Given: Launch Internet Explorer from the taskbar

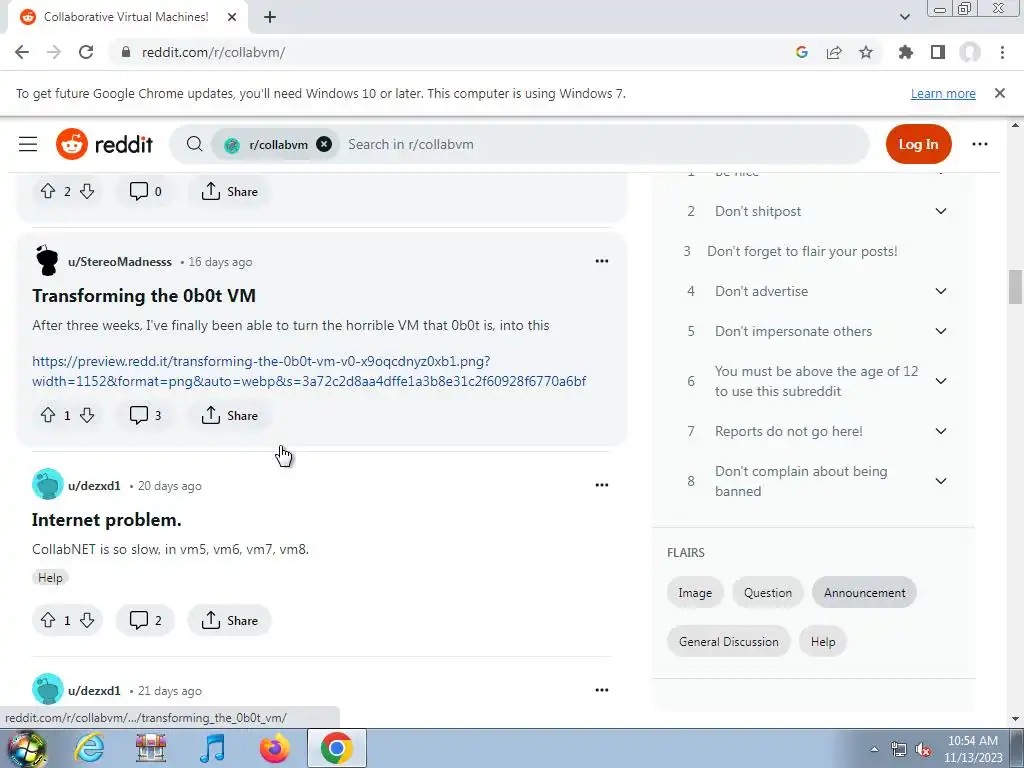Looking at the screenshot, I should (x=89, y=748).
